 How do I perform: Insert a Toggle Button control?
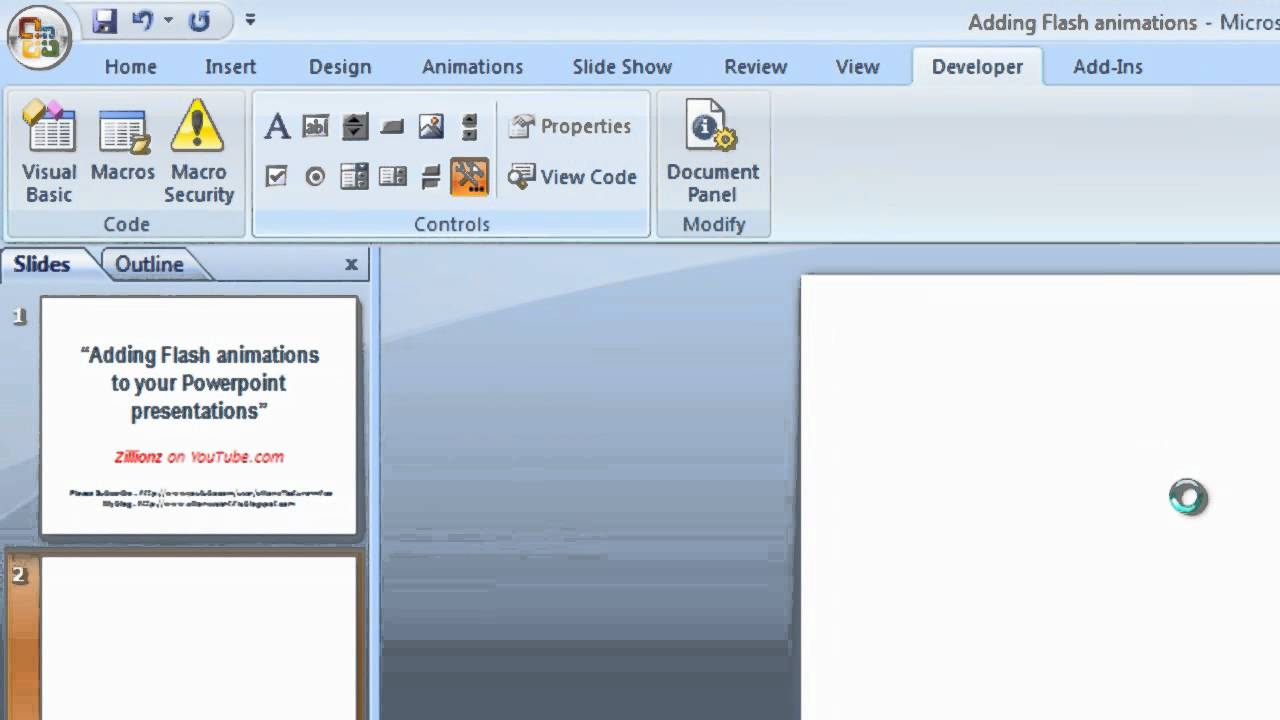431,177
